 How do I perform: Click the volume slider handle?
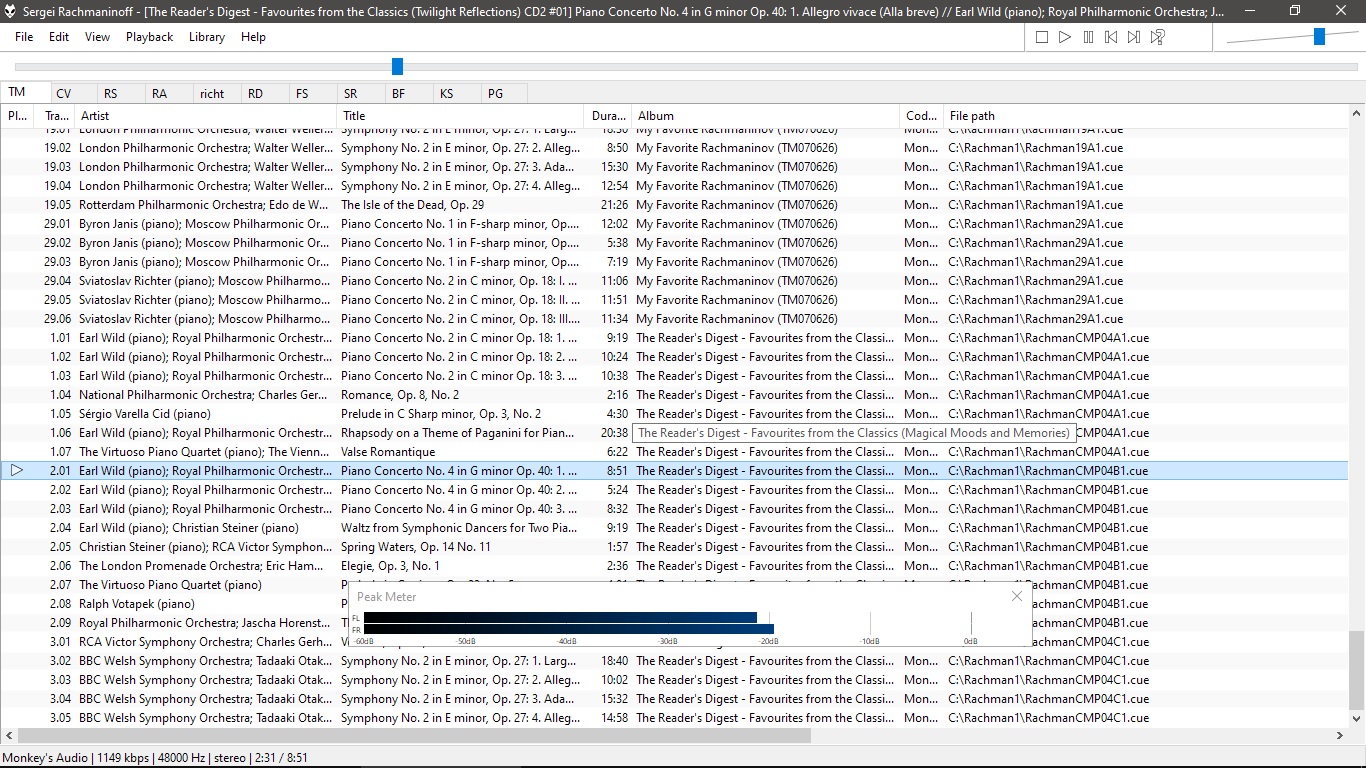pos(1319,37)
